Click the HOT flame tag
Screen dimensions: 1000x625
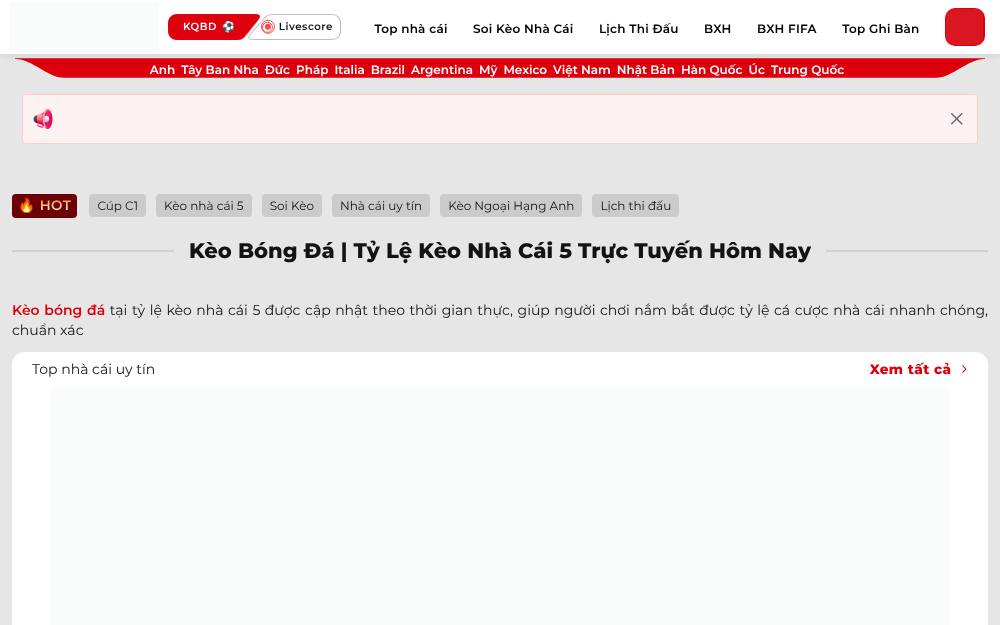pyautogui.click(x=45, y=205)
